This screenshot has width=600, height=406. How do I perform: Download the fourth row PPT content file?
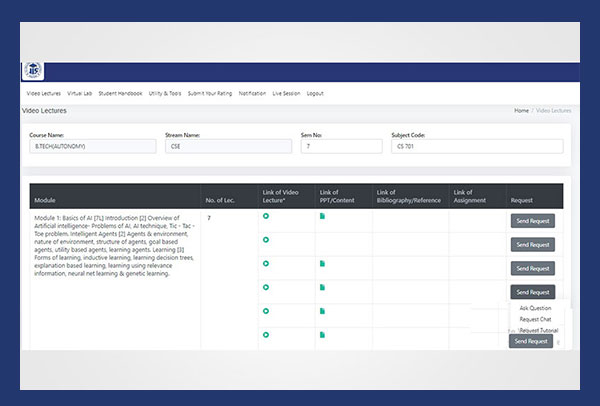tap(322, 287)
